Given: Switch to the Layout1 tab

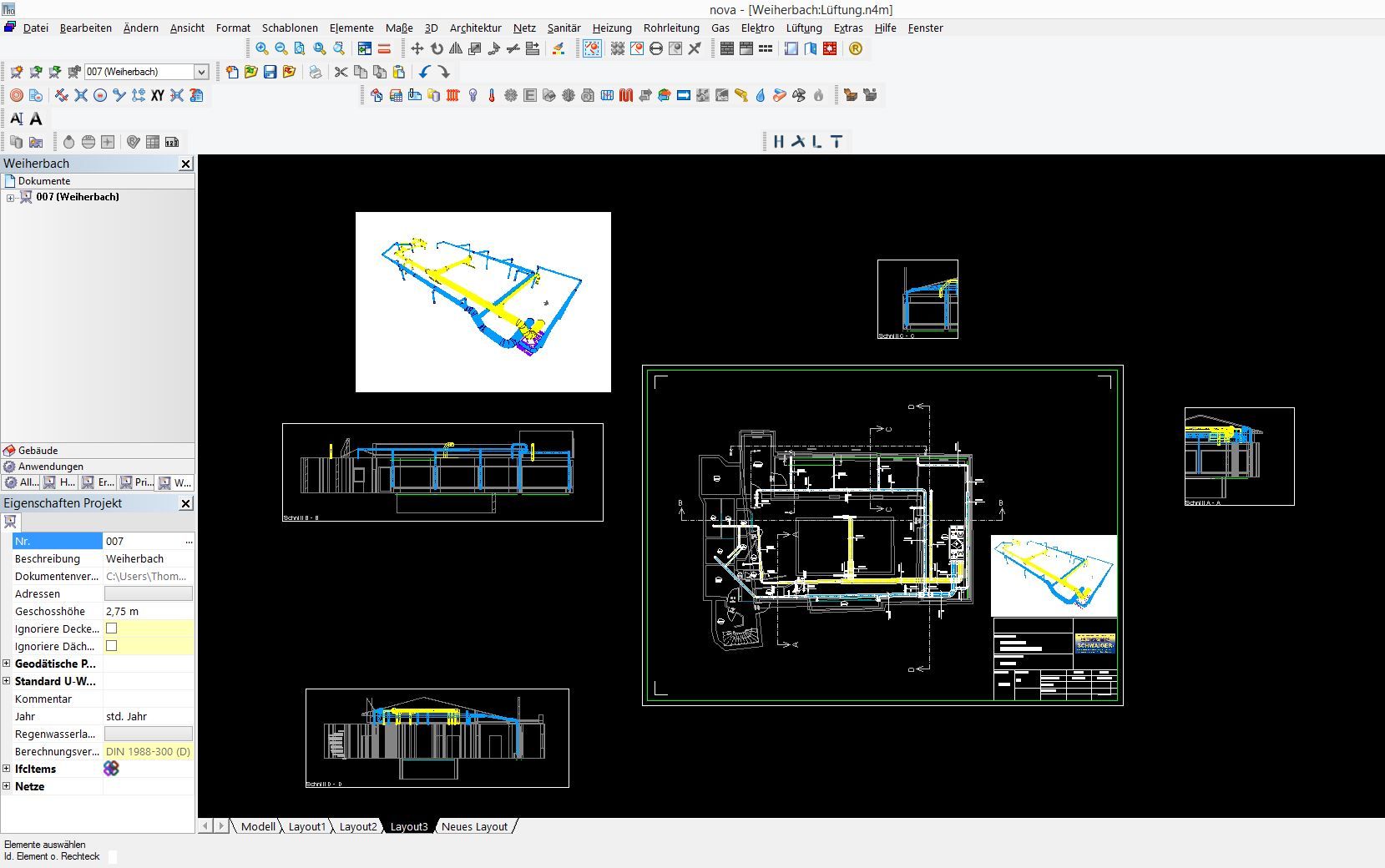Looking at the screenshot, I should click(x=306, y=826).
